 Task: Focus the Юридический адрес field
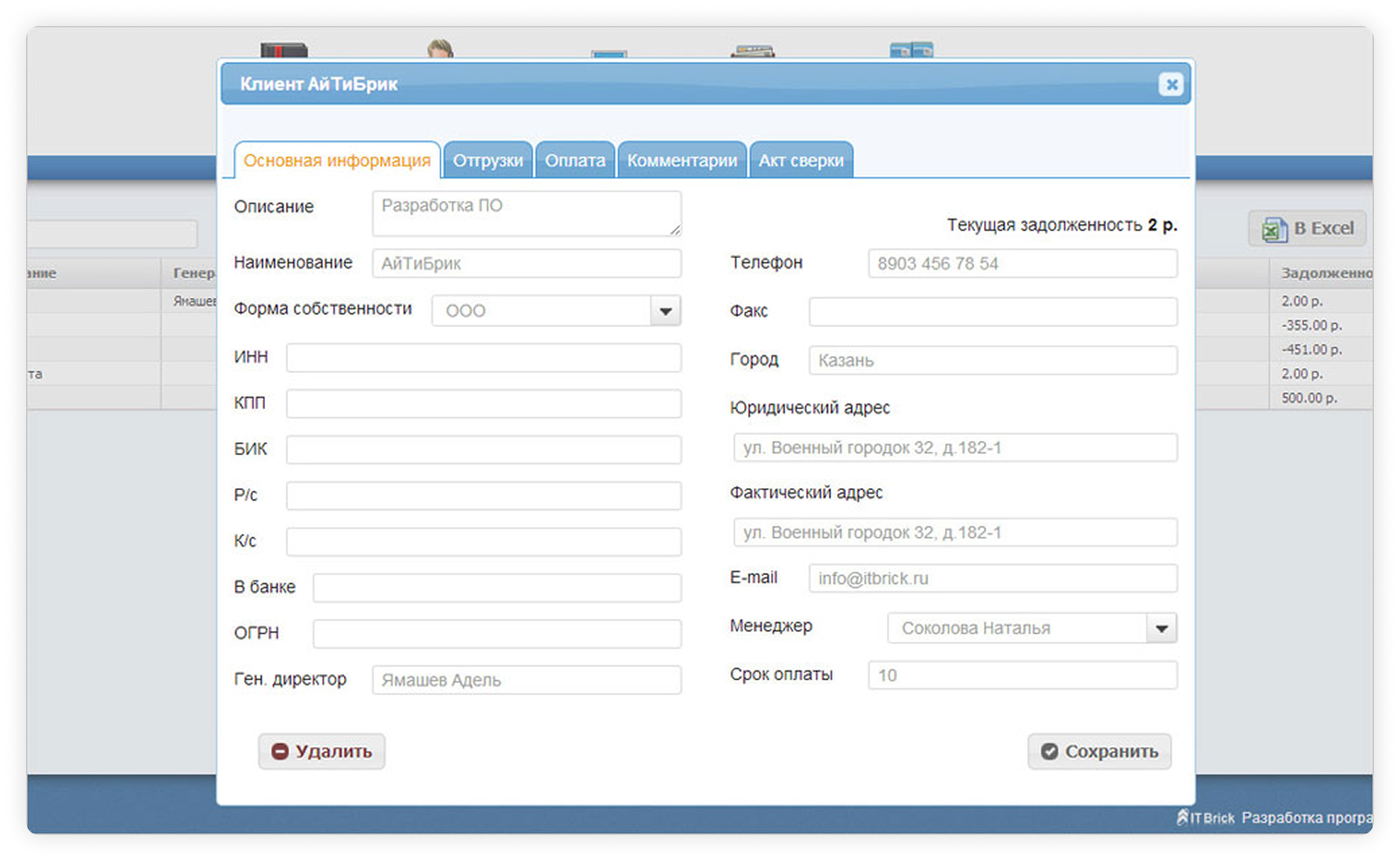pyautogui.click(x=954, y=448)
